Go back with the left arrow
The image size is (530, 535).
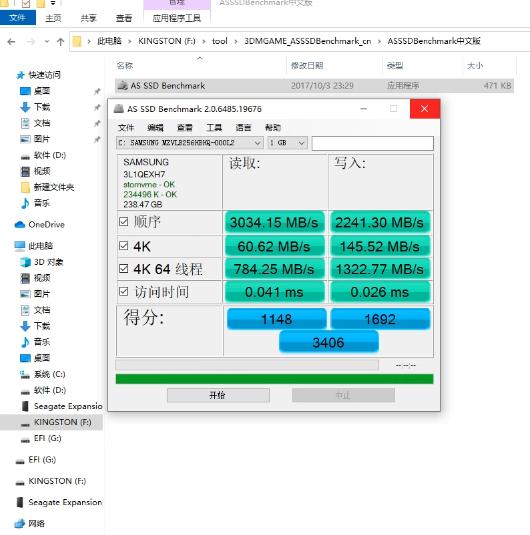[11, 42]
